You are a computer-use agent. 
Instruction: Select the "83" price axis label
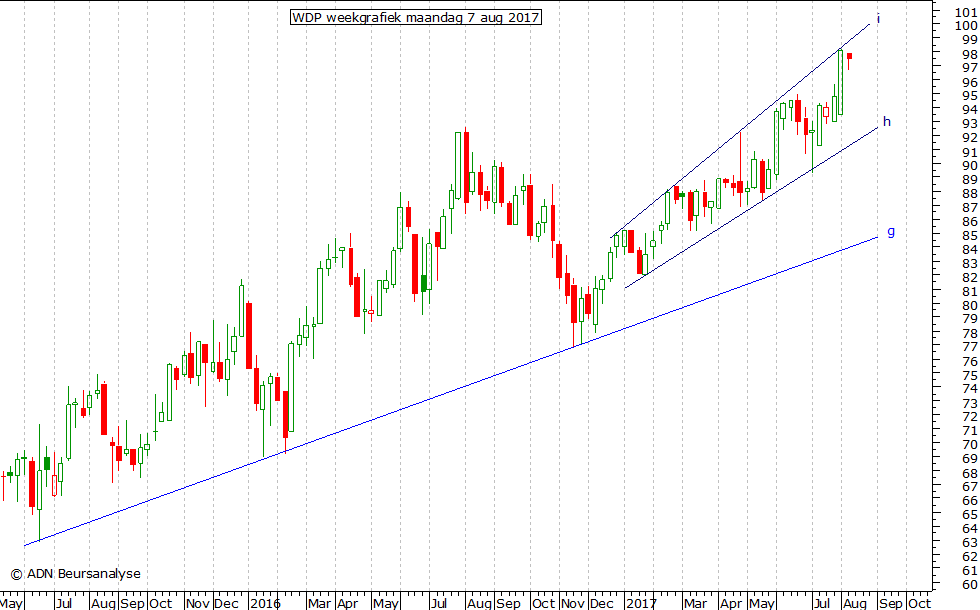click(970, 264)
